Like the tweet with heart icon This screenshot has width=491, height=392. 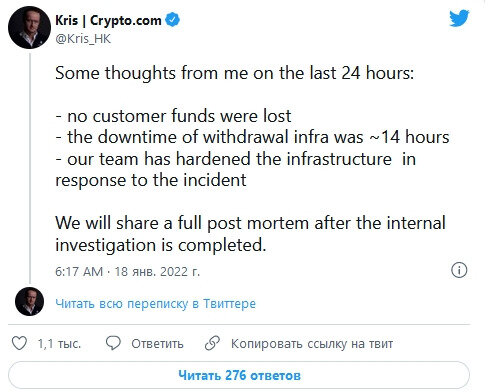(x=19, y=343)
